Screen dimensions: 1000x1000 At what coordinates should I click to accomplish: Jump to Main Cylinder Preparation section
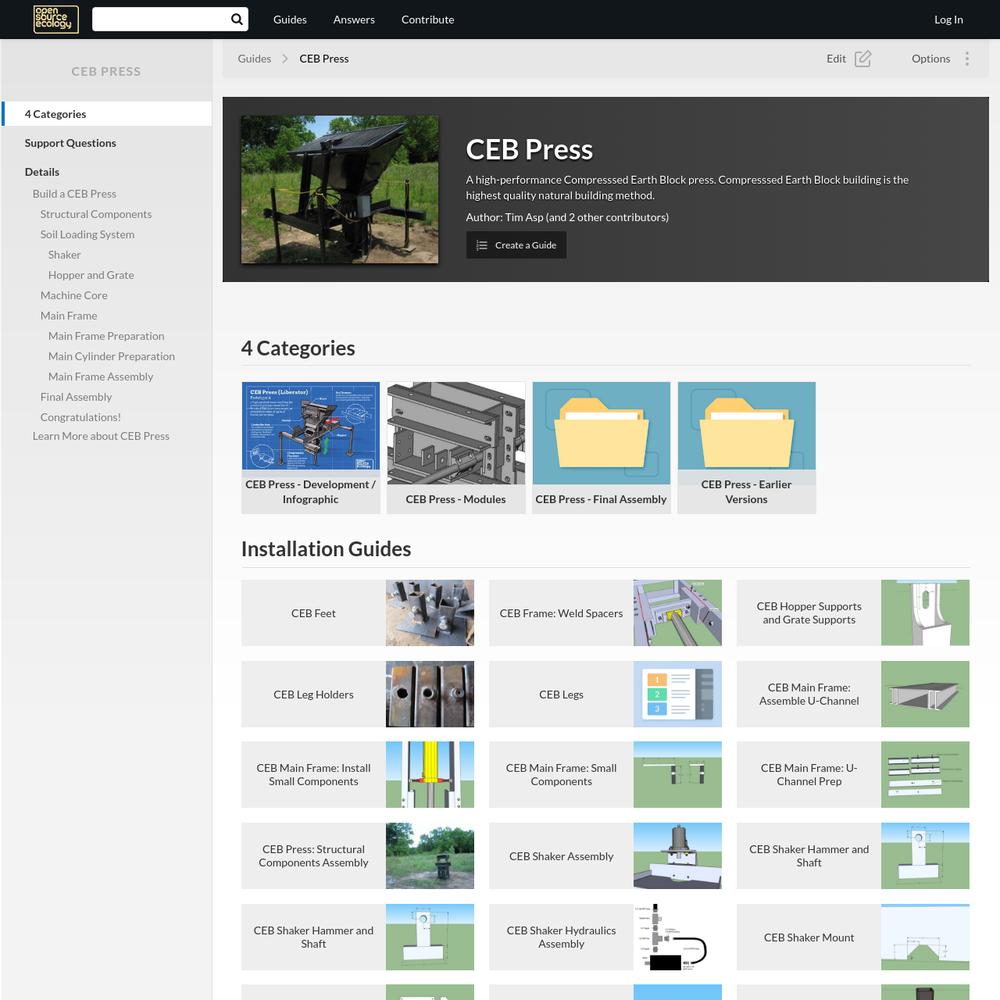(112, 357)
